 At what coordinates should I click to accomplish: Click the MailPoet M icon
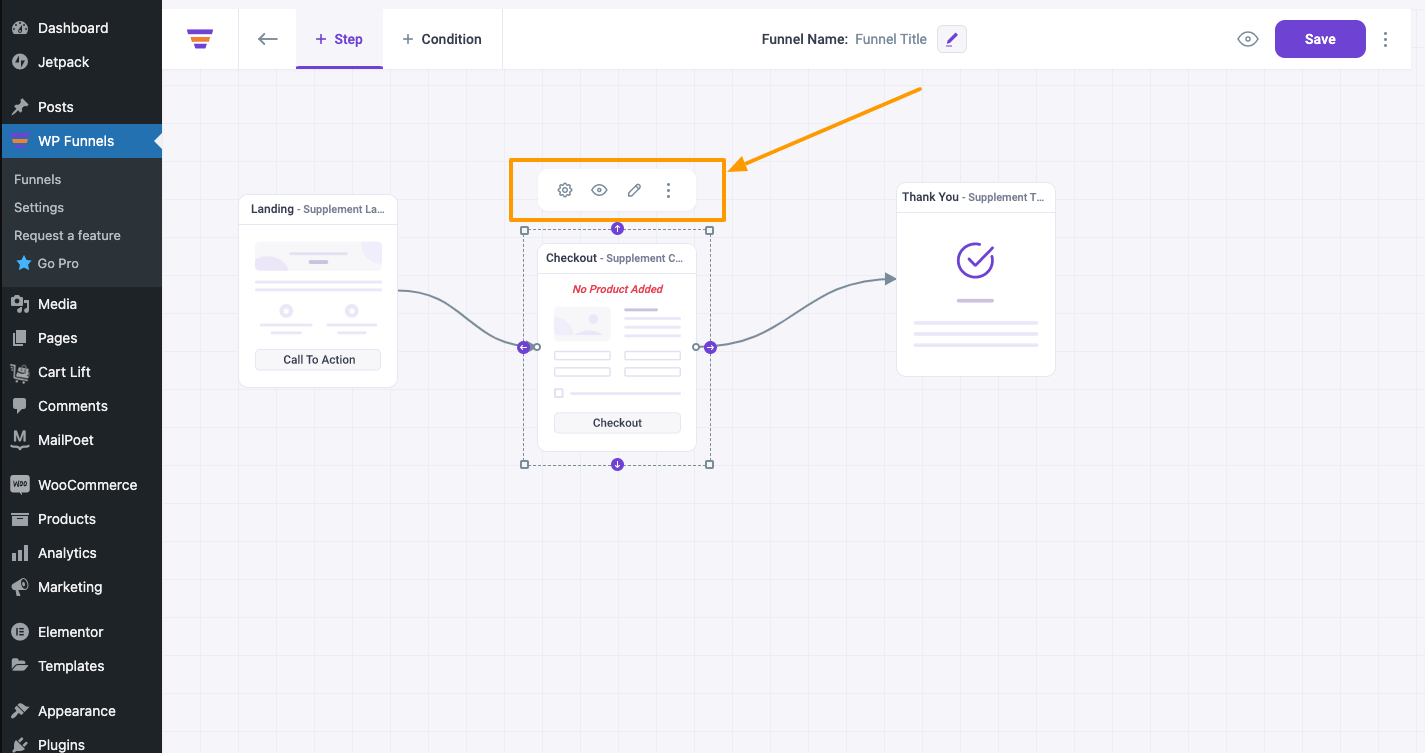20,440
